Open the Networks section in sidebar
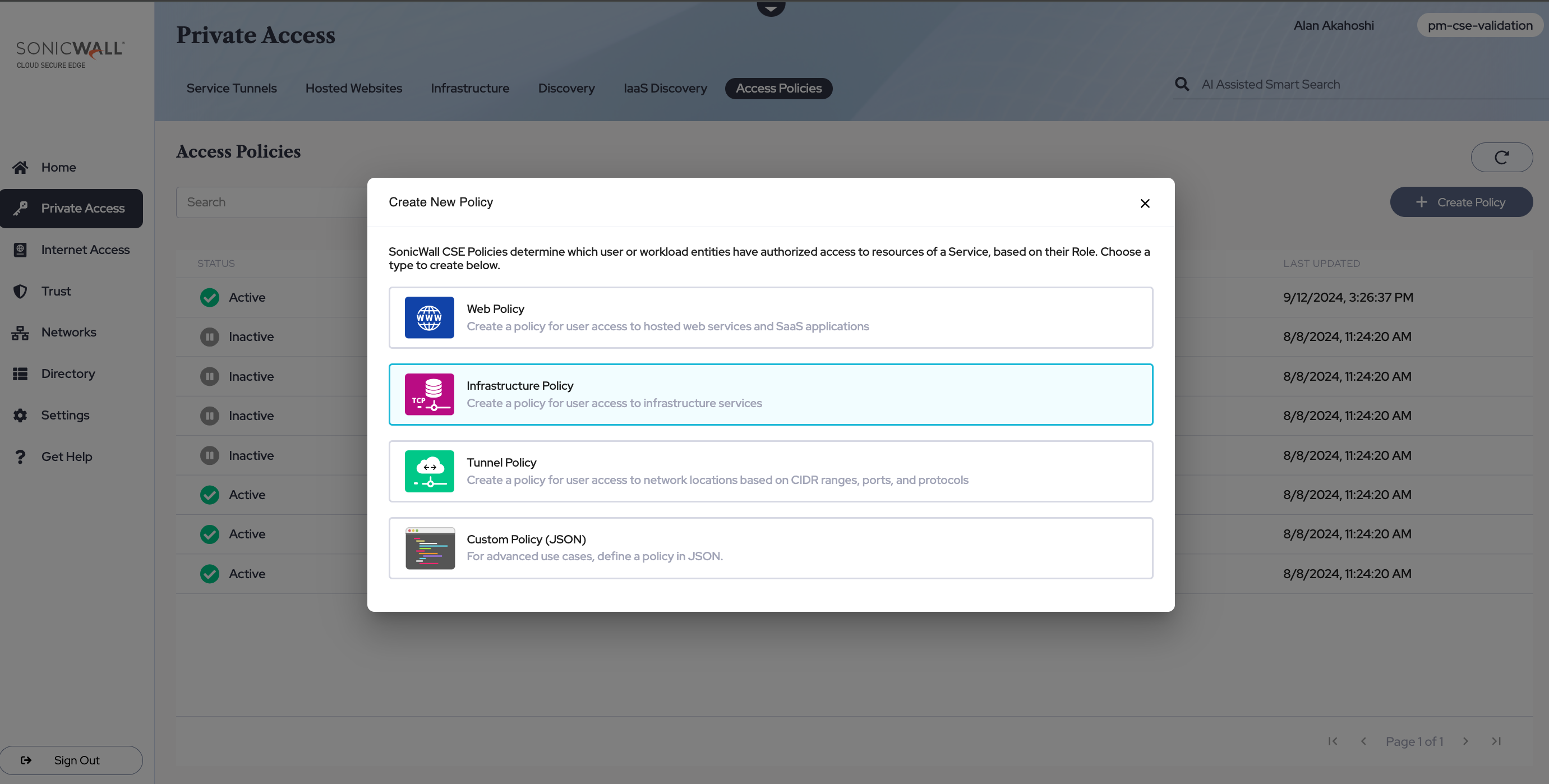Image resolution: width=1549 pixels, height=784 pixels. tap(68, 332)
